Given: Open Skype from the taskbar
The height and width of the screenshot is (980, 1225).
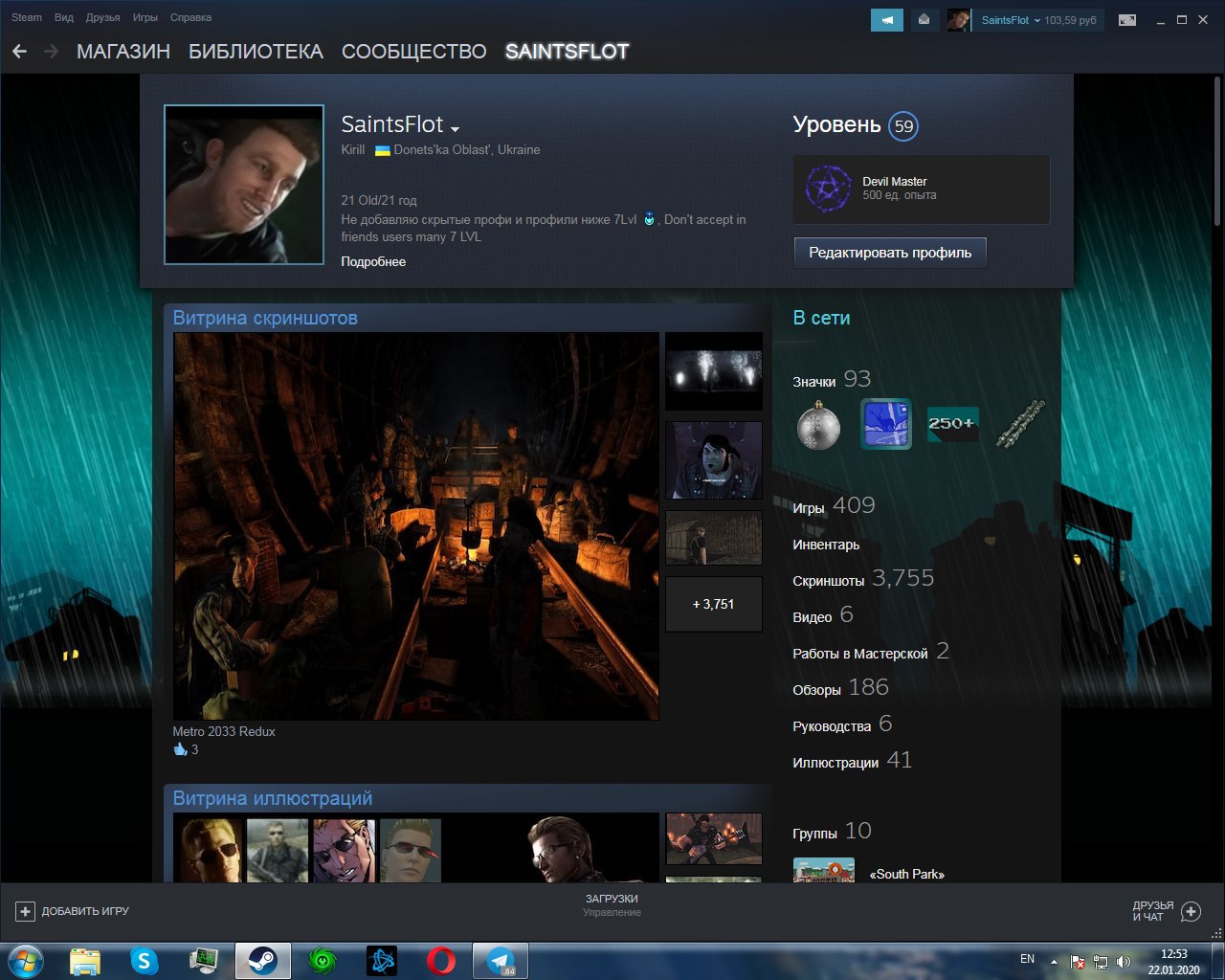Looking at the screenshot, I should coord(145,960).
